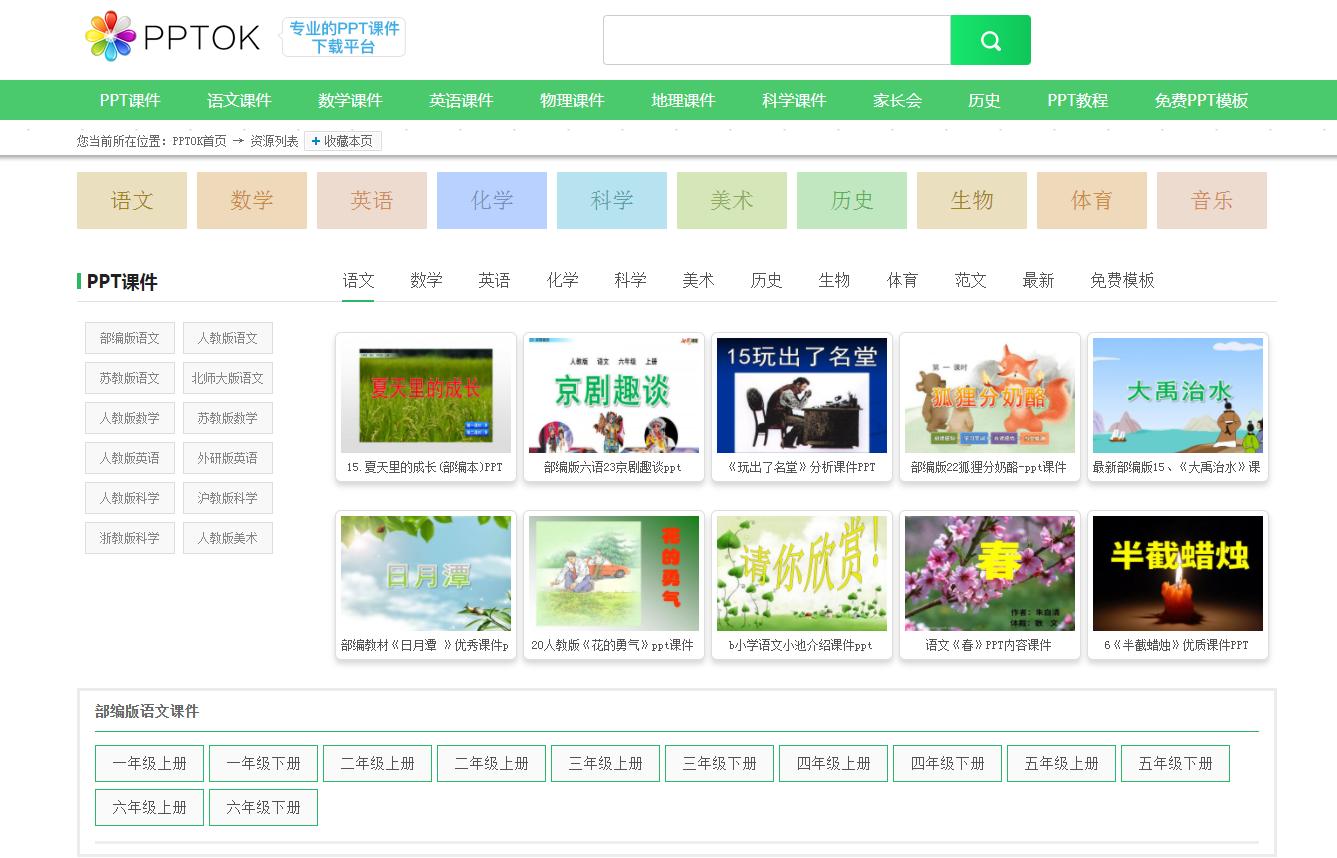Click the 收藏本页 bookmark button

tap(343, 141)
